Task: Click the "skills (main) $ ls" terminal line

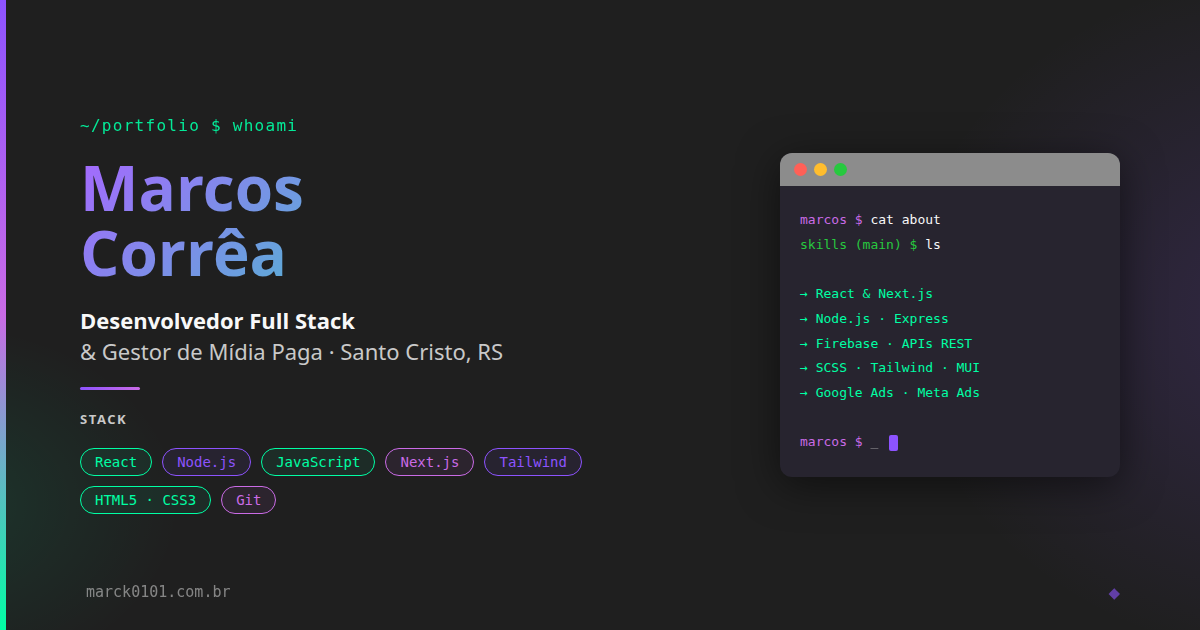Action: click(x=870, y=245)
